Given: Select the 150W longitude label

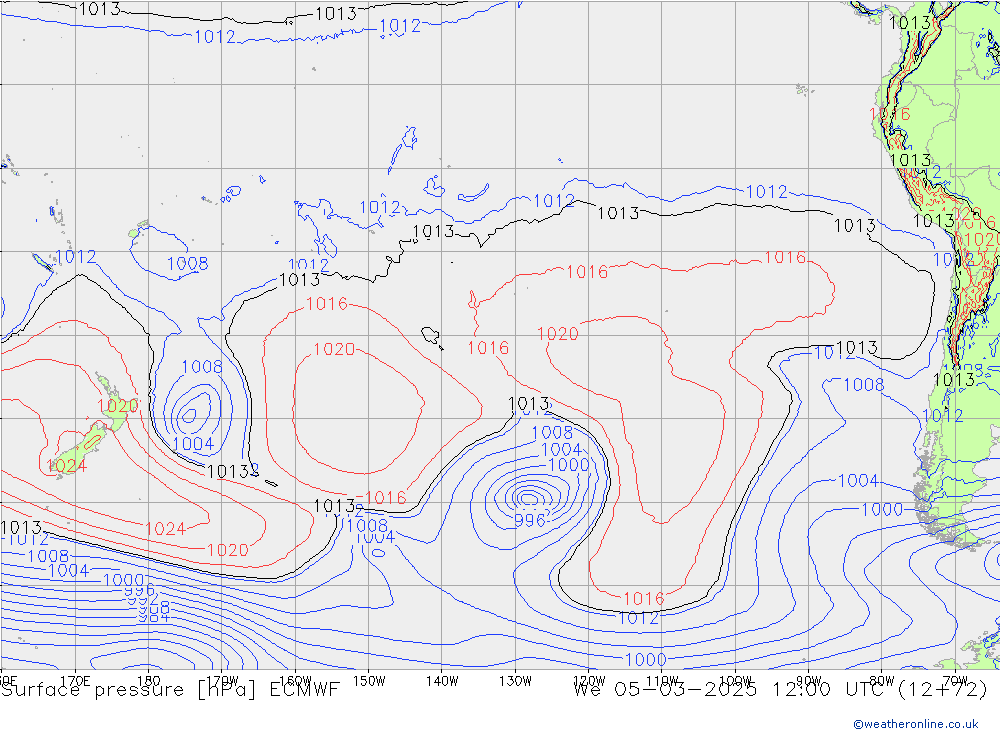Looking at the screenshot, I should point(369,681).
